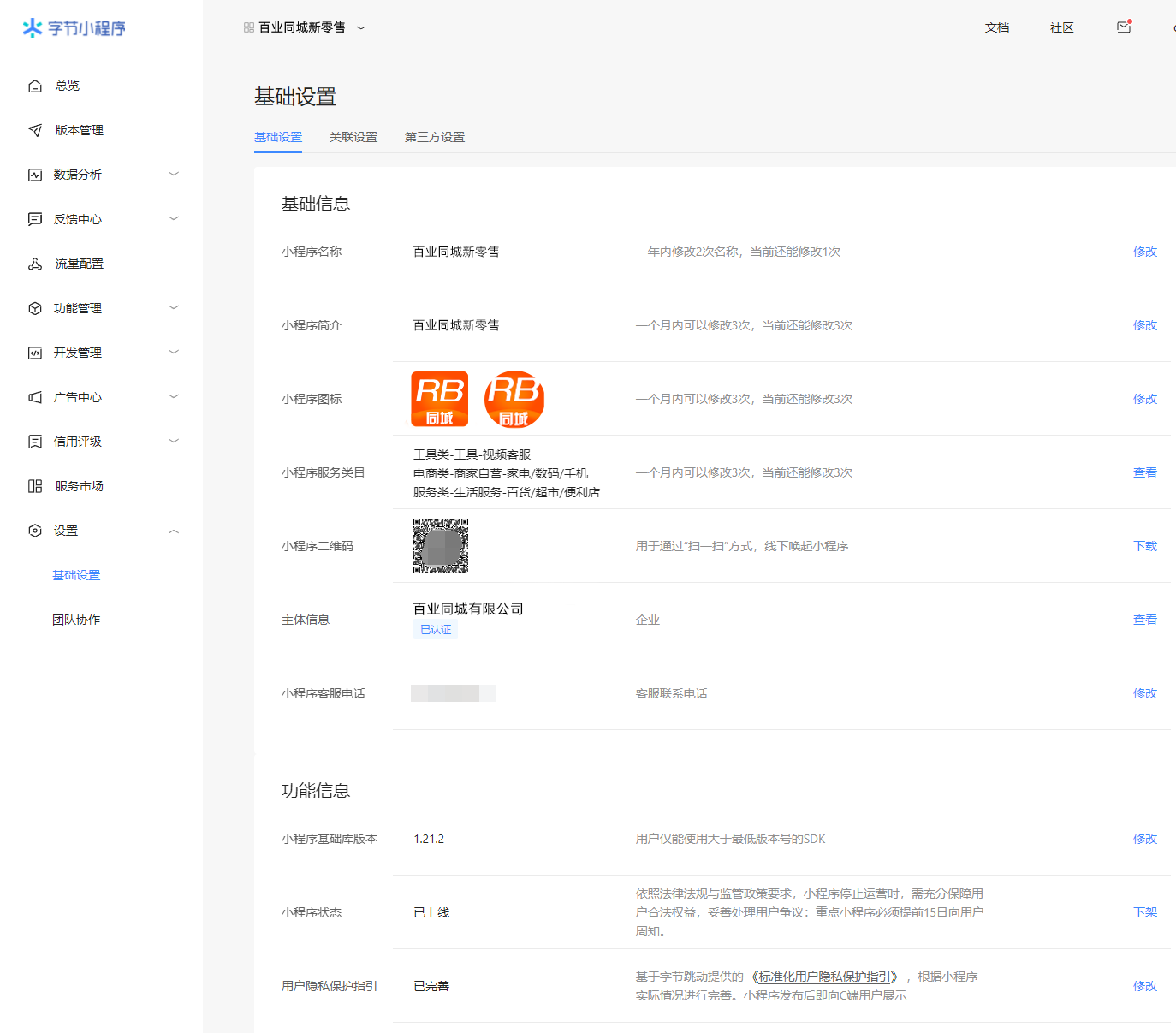Click 下载 for the QR code
1176x1033 pixels.
click(x=1144, y=546)
